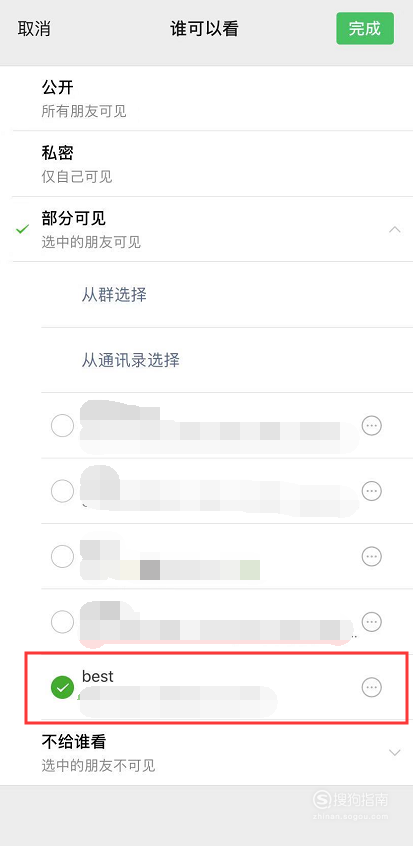This screenshot has width=413, height=846.
Task: Choose the 公开 visibility option
Action: coord(213,98)
